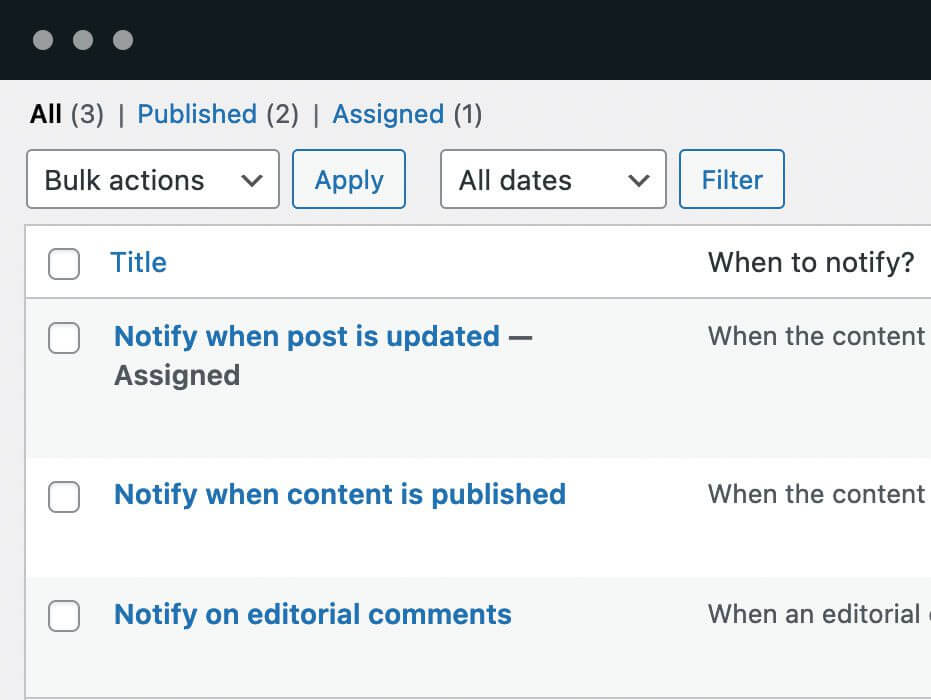Click the 'Assigned' status label in first row
This screenshot has height=700, width=931.
(x=177, y=376)
